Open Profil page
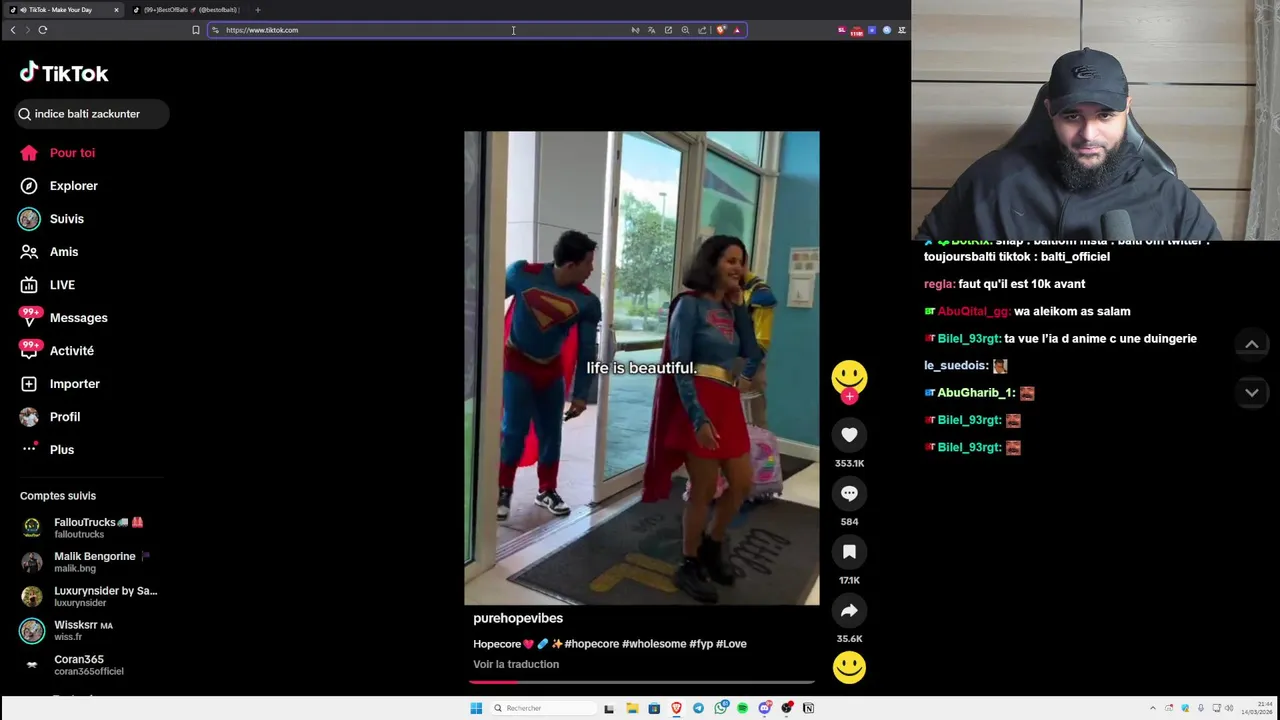This screenshot has width=1280, height=720. click(x=50, y=417)
